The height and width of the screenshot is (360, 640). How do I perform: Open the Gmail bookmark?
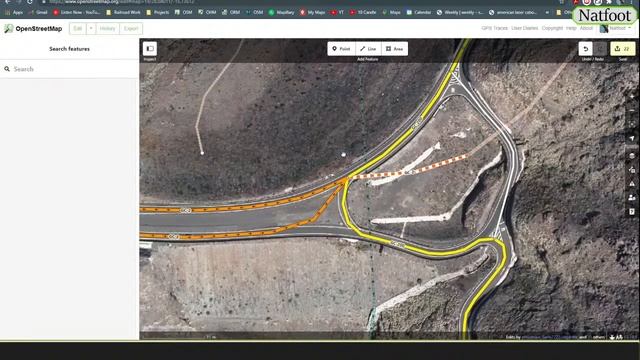(38, 13)
